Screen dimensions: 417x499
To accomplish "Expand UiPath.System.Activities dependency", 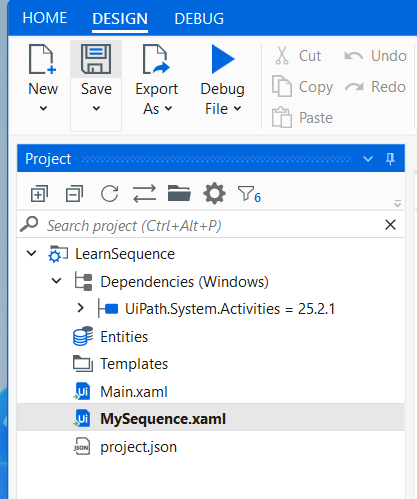I will (x=80, y=308).
